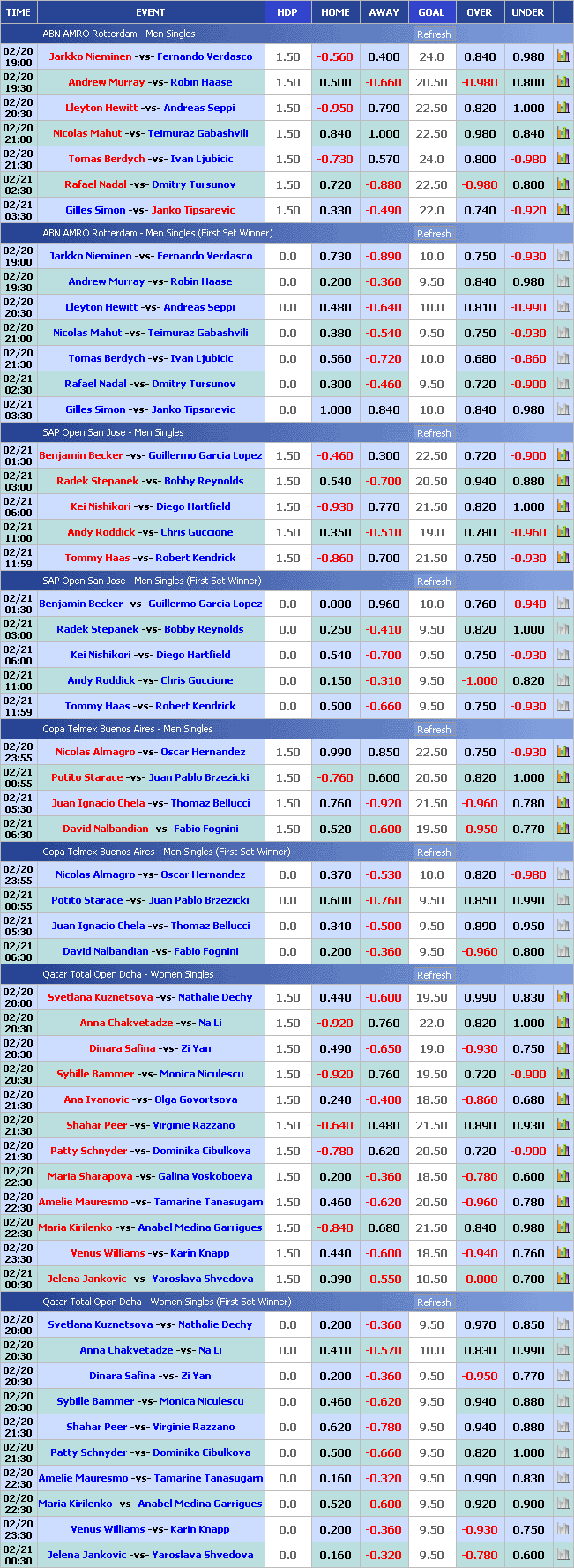This screenshot has width=574, height=1568.
Task: Click chart icon for Benjamin Becker handicap 1.50 row
Action: (563, 455)
